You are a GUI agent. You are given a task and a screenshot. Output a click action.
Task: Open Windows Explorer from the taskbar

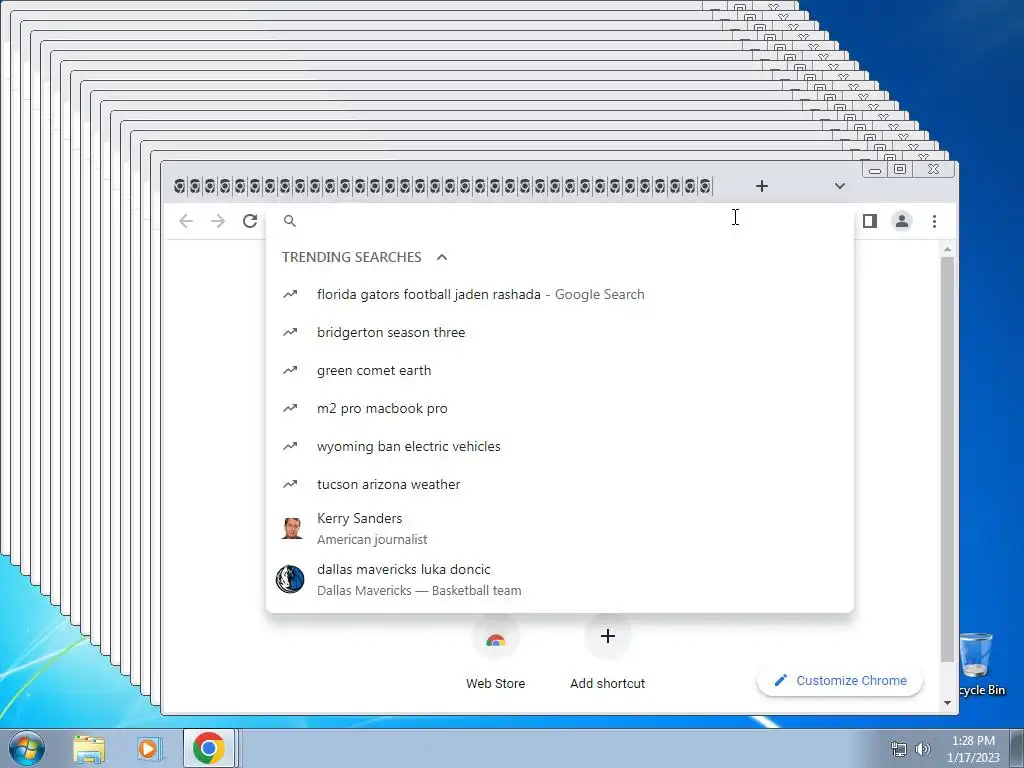(89, 749)
